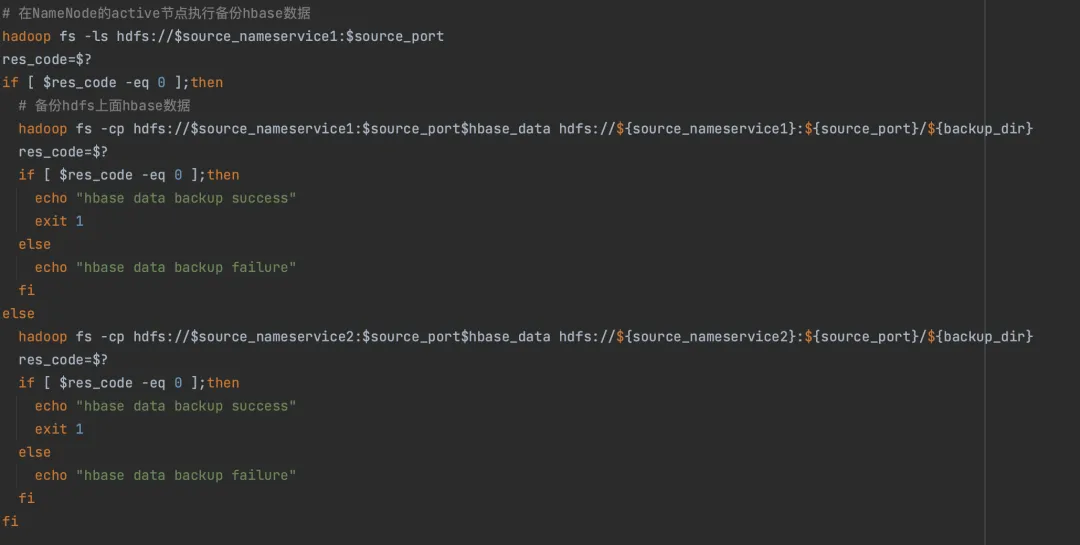Click the last echo keyword in the script
The image size is (1080, 545).
51,475
